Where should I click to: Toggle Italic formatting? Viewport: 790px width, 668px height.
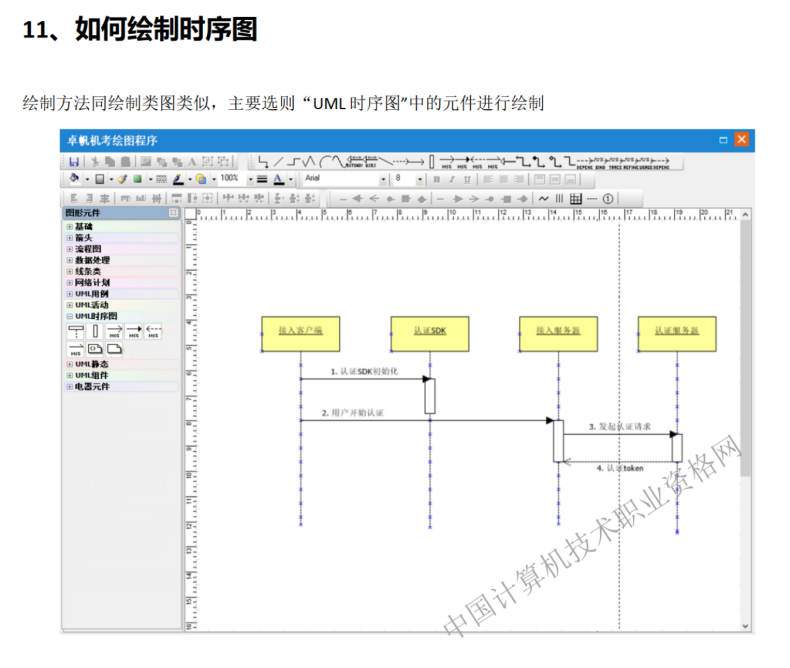[452, 179]
